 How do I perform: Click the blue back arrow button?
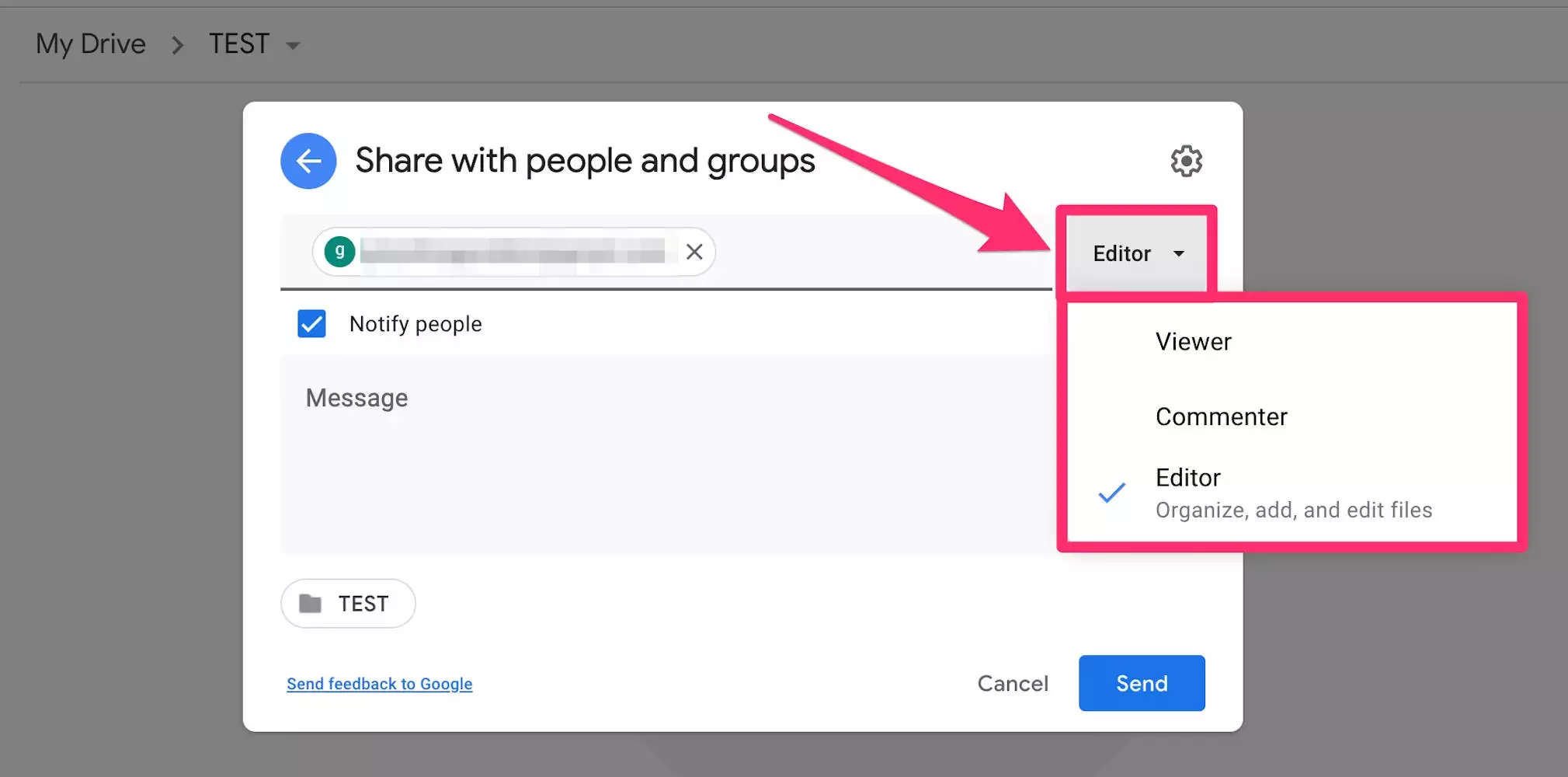click(x=308, y=161)
